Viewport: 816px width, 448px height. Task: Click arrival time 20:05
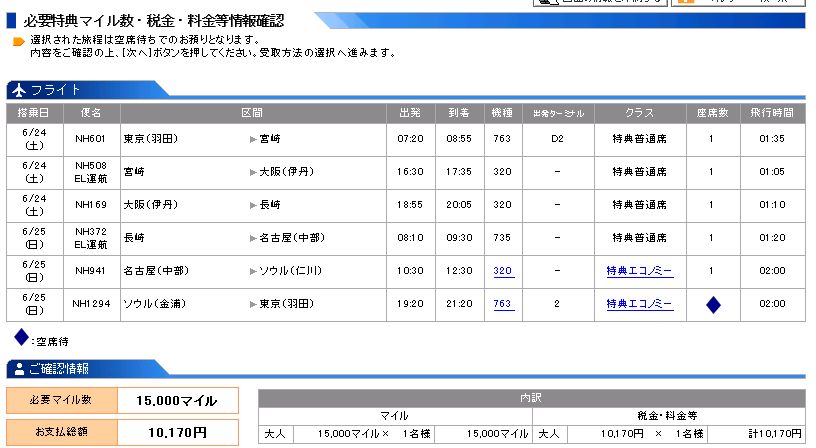click(459, 204)
